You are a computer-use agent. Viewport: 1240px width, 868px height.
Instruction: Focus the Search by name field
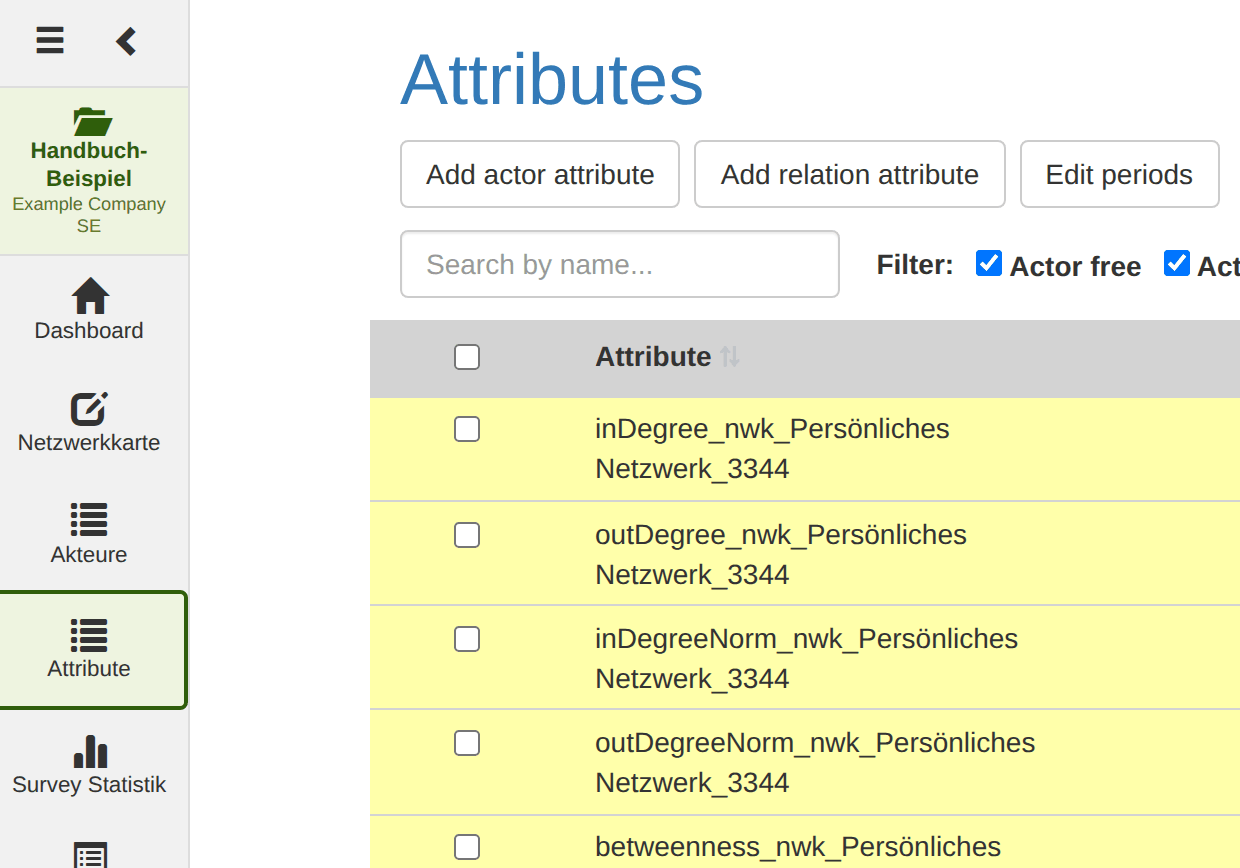[x=620, y=264]
